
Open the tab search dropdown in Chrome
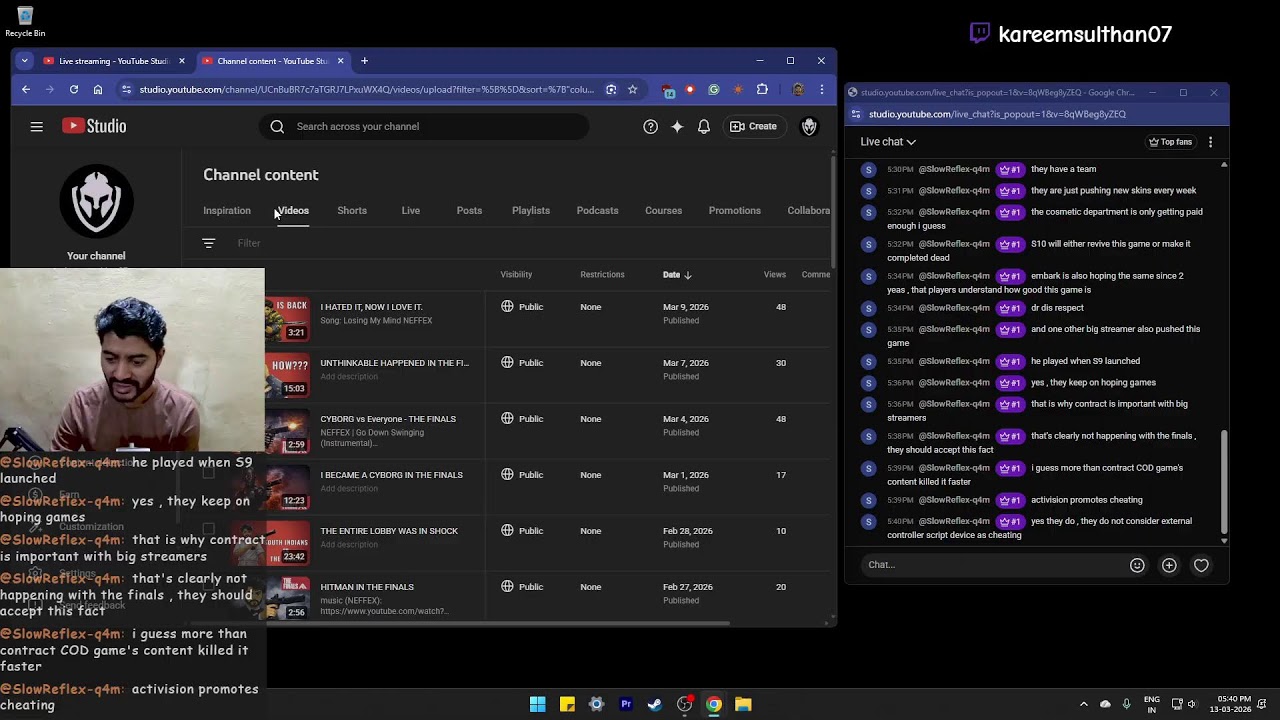pyautogui.click(x=26, y=61)
